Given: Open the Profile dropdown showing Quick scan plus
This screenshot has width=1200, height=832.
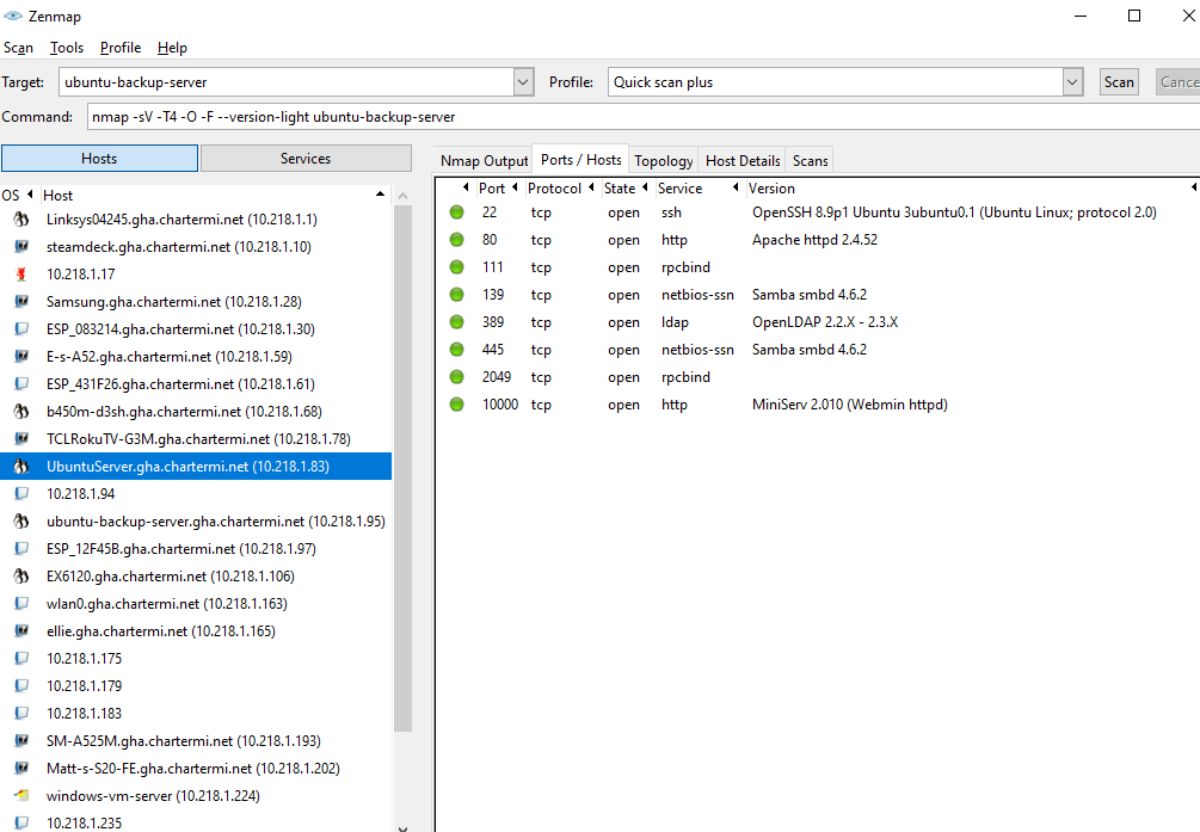Looking at the screenshot, I should [1072, 82].
